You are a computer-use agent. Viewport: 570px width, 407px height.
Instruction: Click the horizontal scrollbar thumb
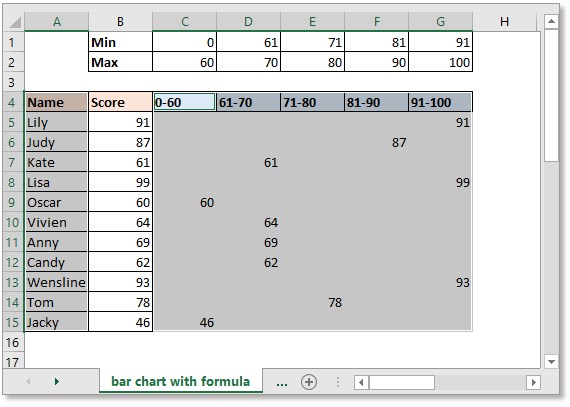[402, 382]
